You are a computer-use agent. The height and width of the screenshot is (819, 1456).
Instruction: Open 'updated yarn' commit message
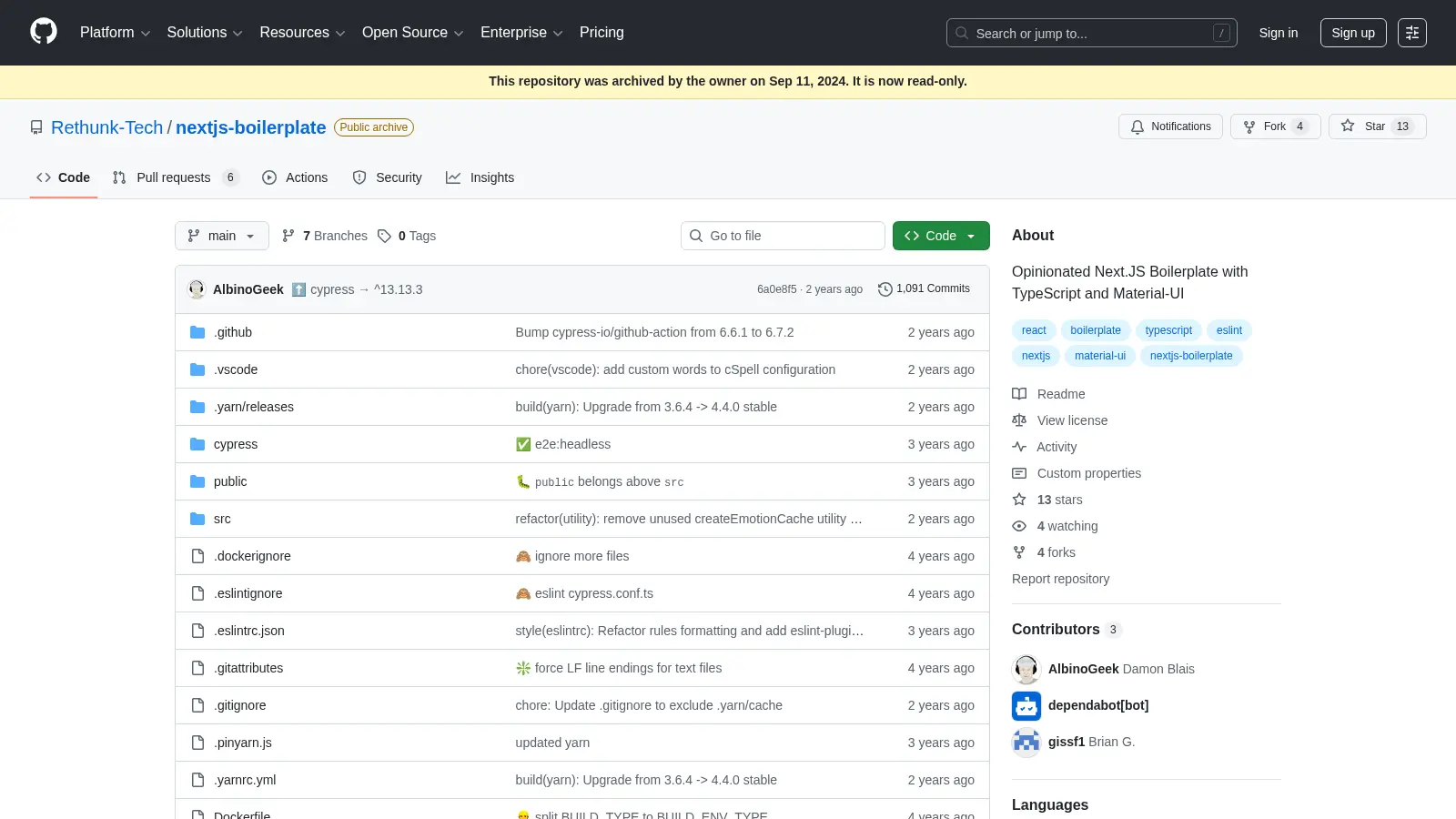point(552,743)
